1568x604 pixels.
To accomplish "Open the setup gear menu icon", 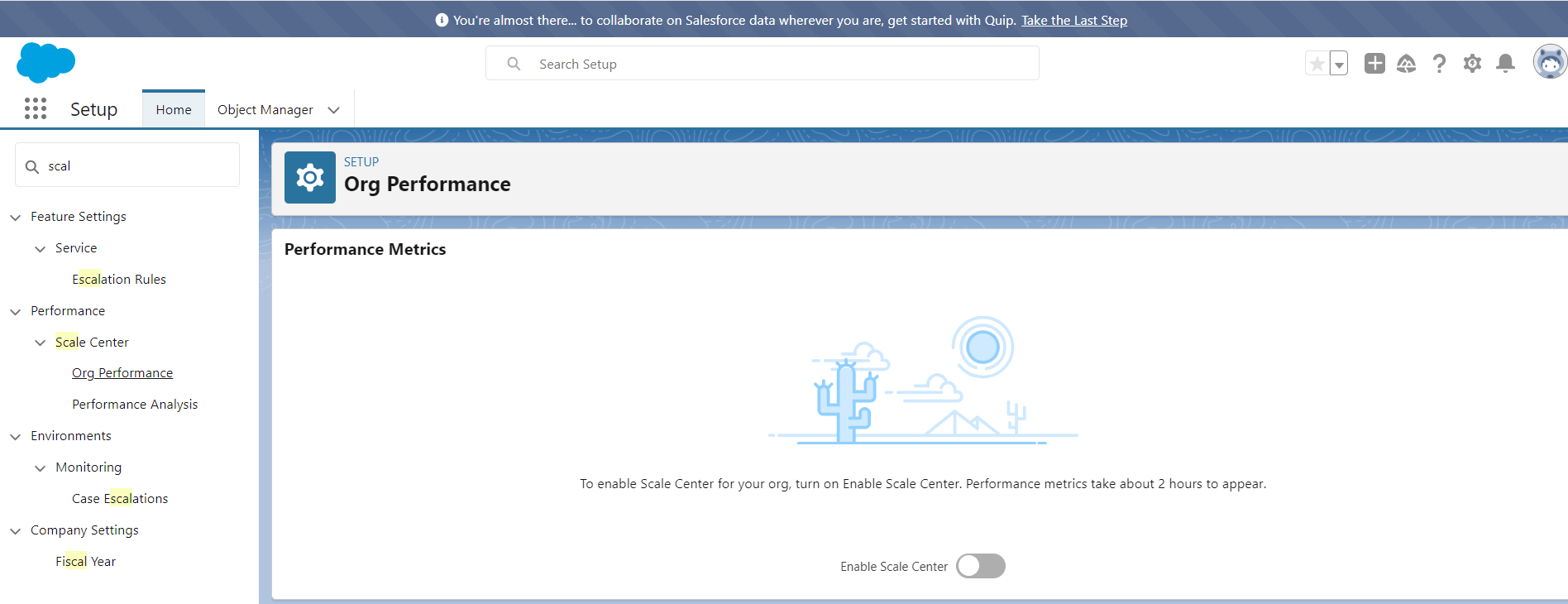I will click(1472, 64).
